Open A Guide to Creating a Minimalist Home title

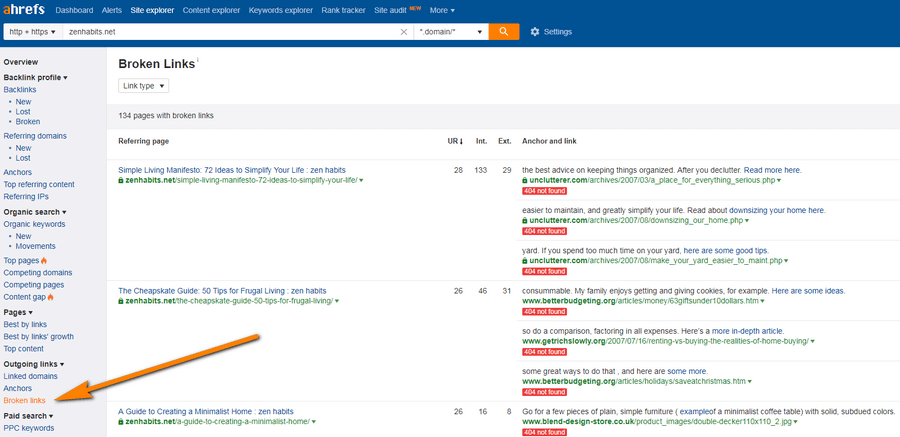click(x=205, y=411)
